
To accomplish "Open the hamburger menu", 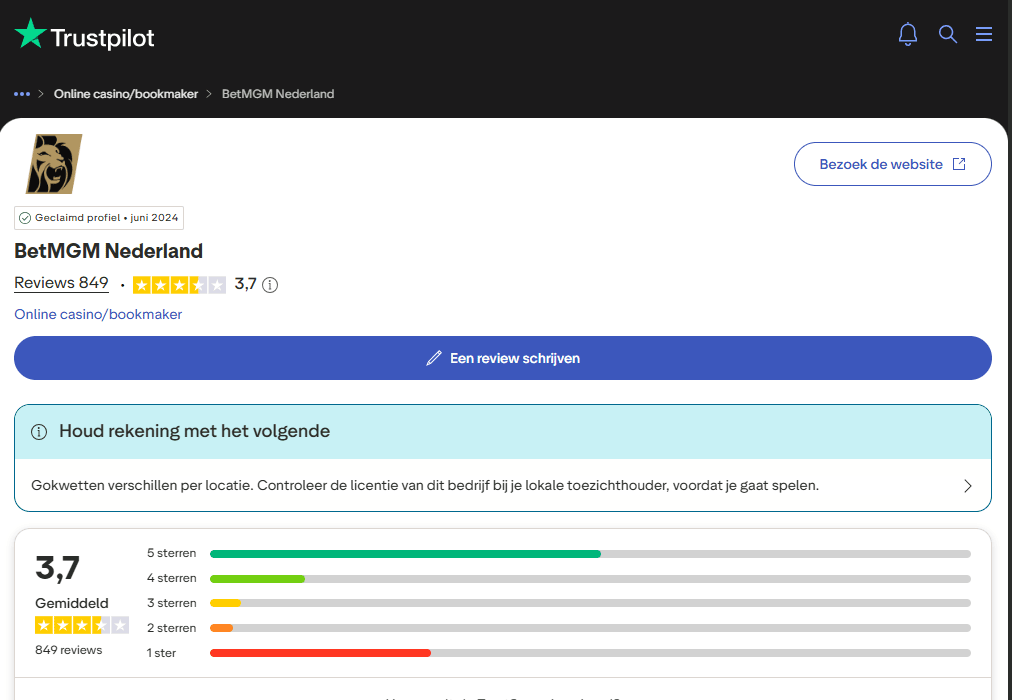I will click(x=984, y=34).
